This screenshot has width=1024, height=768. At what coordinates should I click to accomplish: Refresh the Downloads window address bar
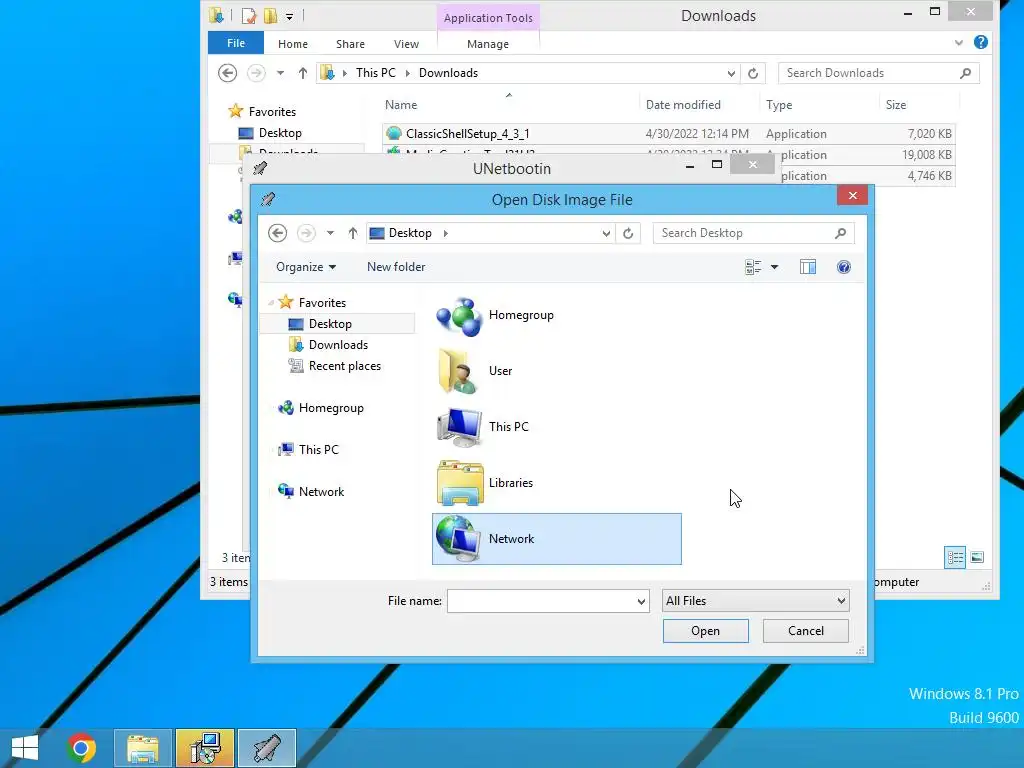pos(753,73)
